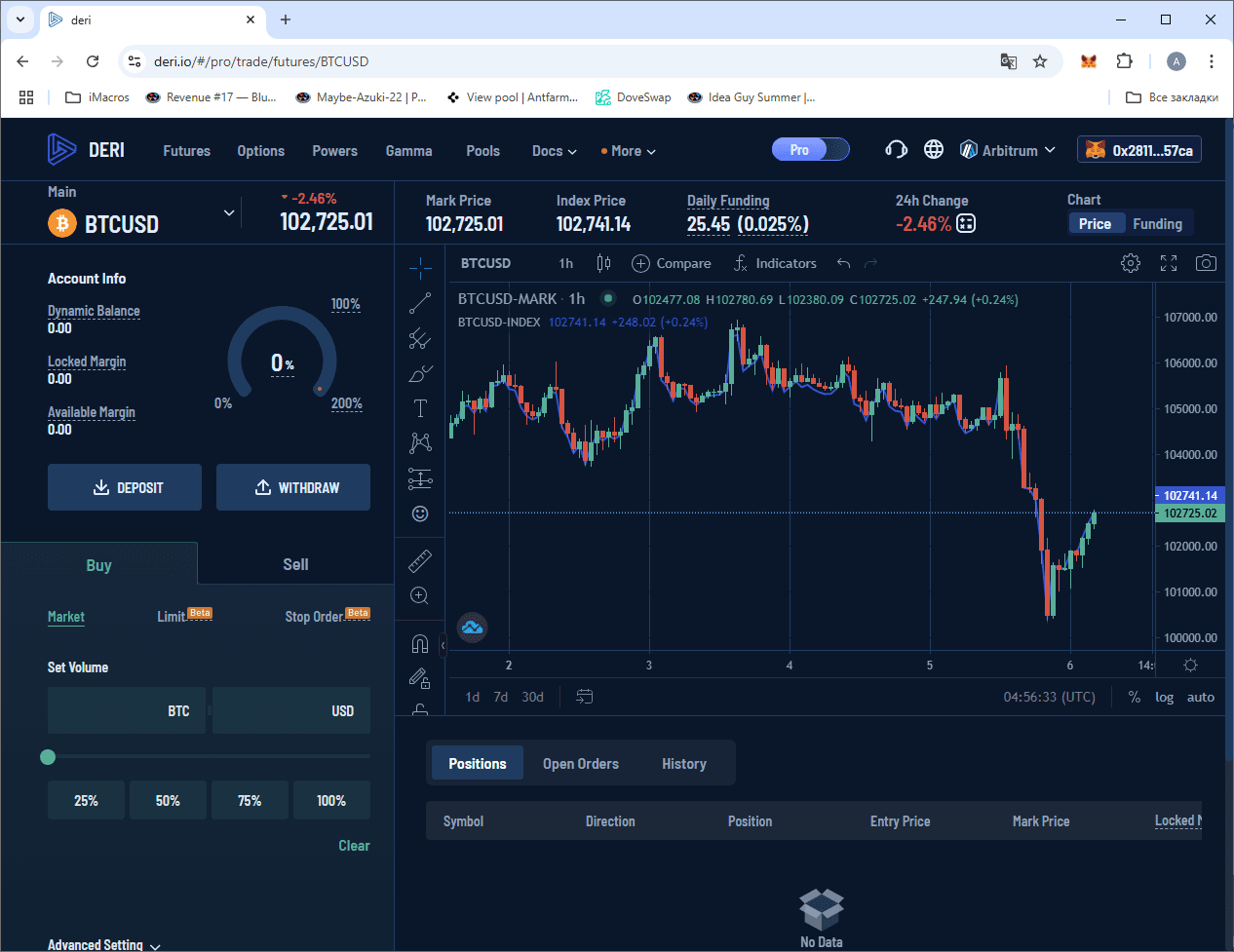The height and width of the screenshot is (952, 1234).
Task: Open the Arbitrum network dropdown
Action: tap(1008, 150)
